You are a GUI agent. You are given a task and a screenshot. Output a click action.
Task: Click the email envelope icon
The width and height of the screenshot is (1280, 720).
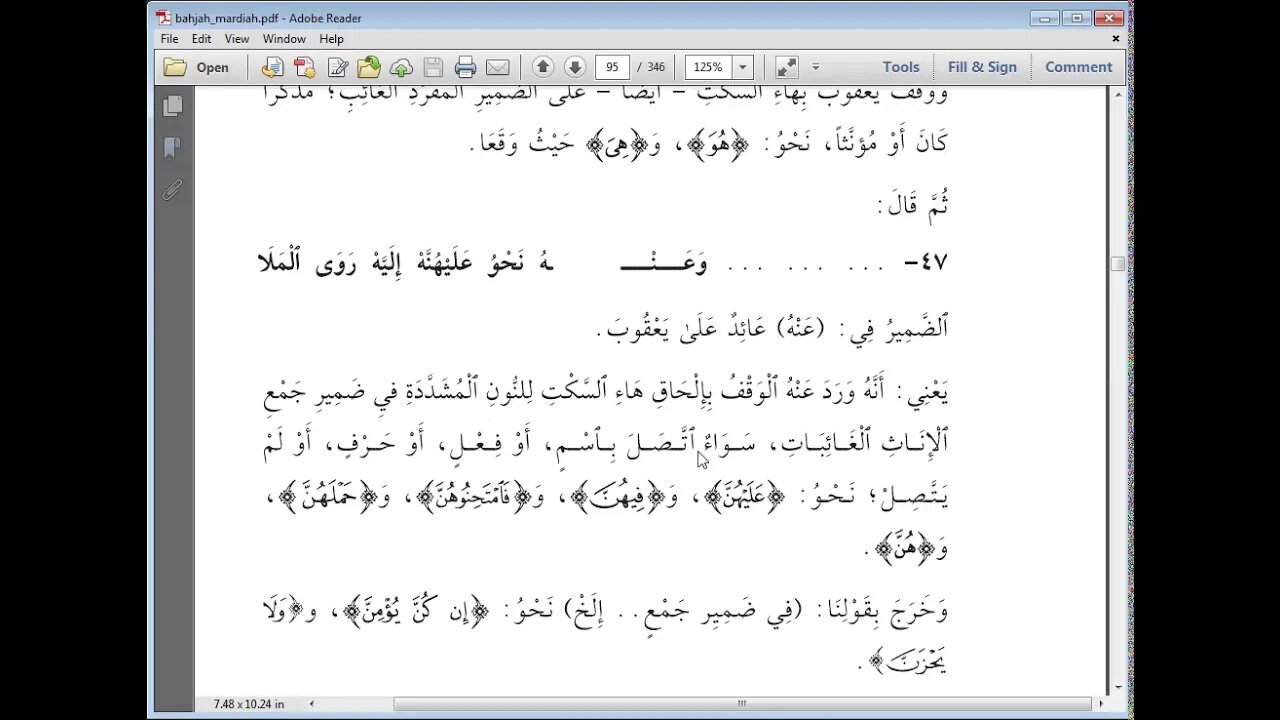coord(497,67)
